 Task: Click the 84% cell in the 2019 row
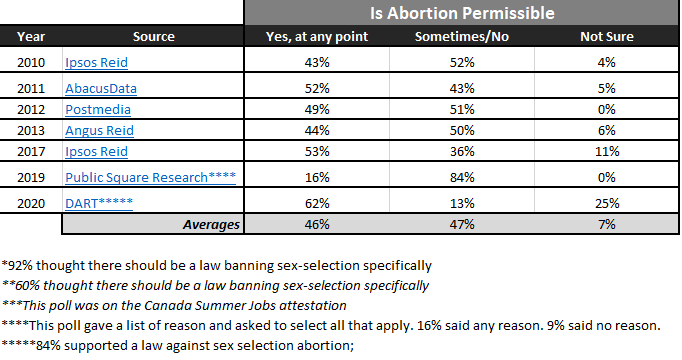461,177
